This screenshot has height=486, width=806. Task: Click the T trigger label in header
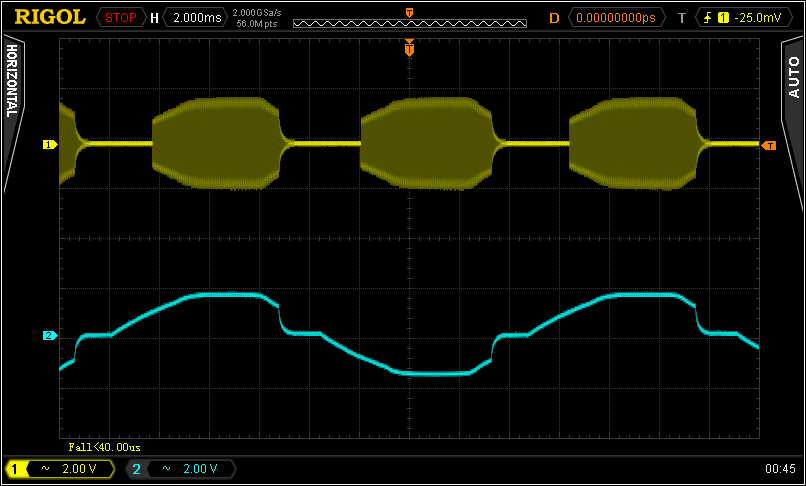click(682, 19)
